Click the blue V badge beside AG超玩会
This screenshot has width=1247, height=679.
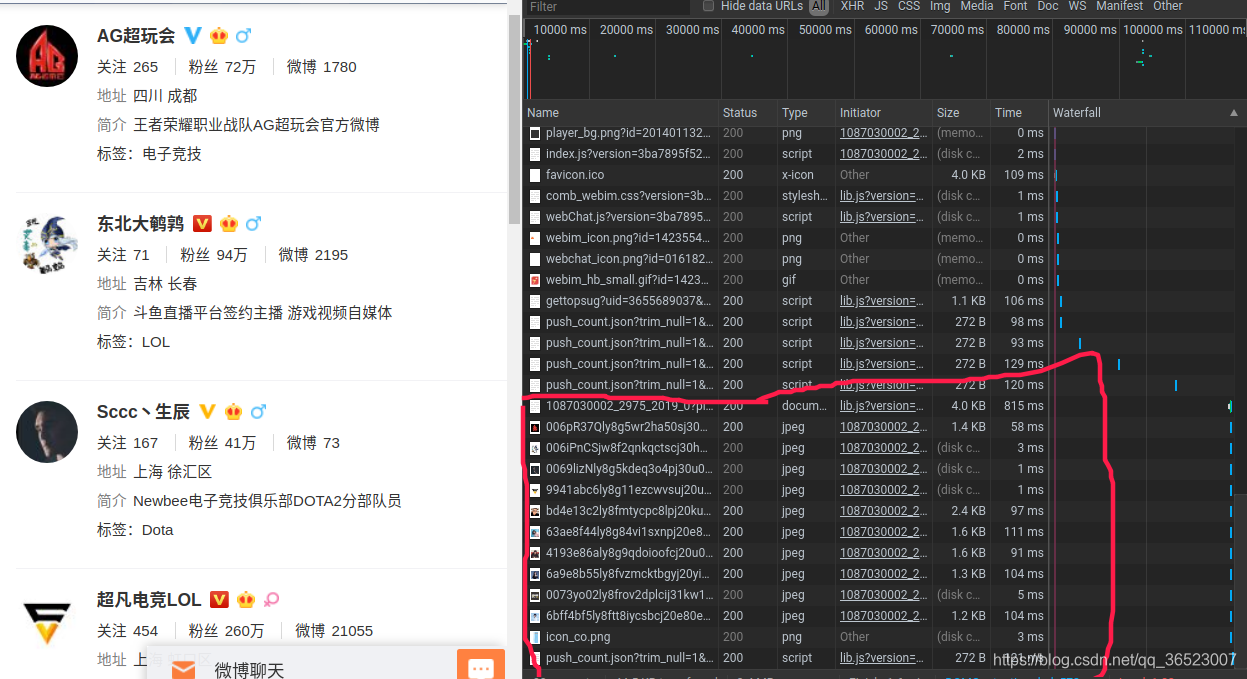tap(192, 36)
